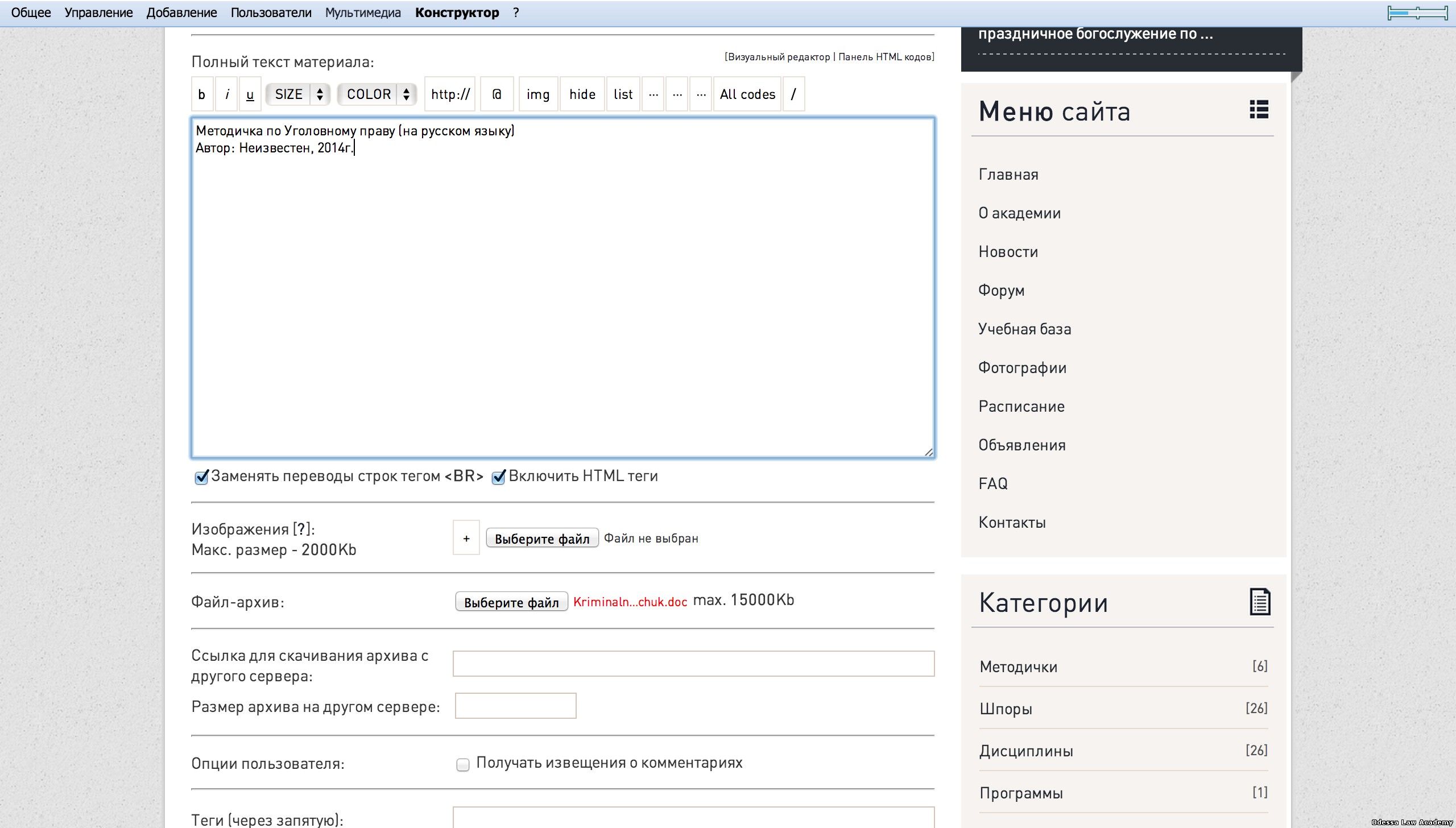
Task: Add another image field with '+' button
Action: pyautogui.click(x=466, y=538)
